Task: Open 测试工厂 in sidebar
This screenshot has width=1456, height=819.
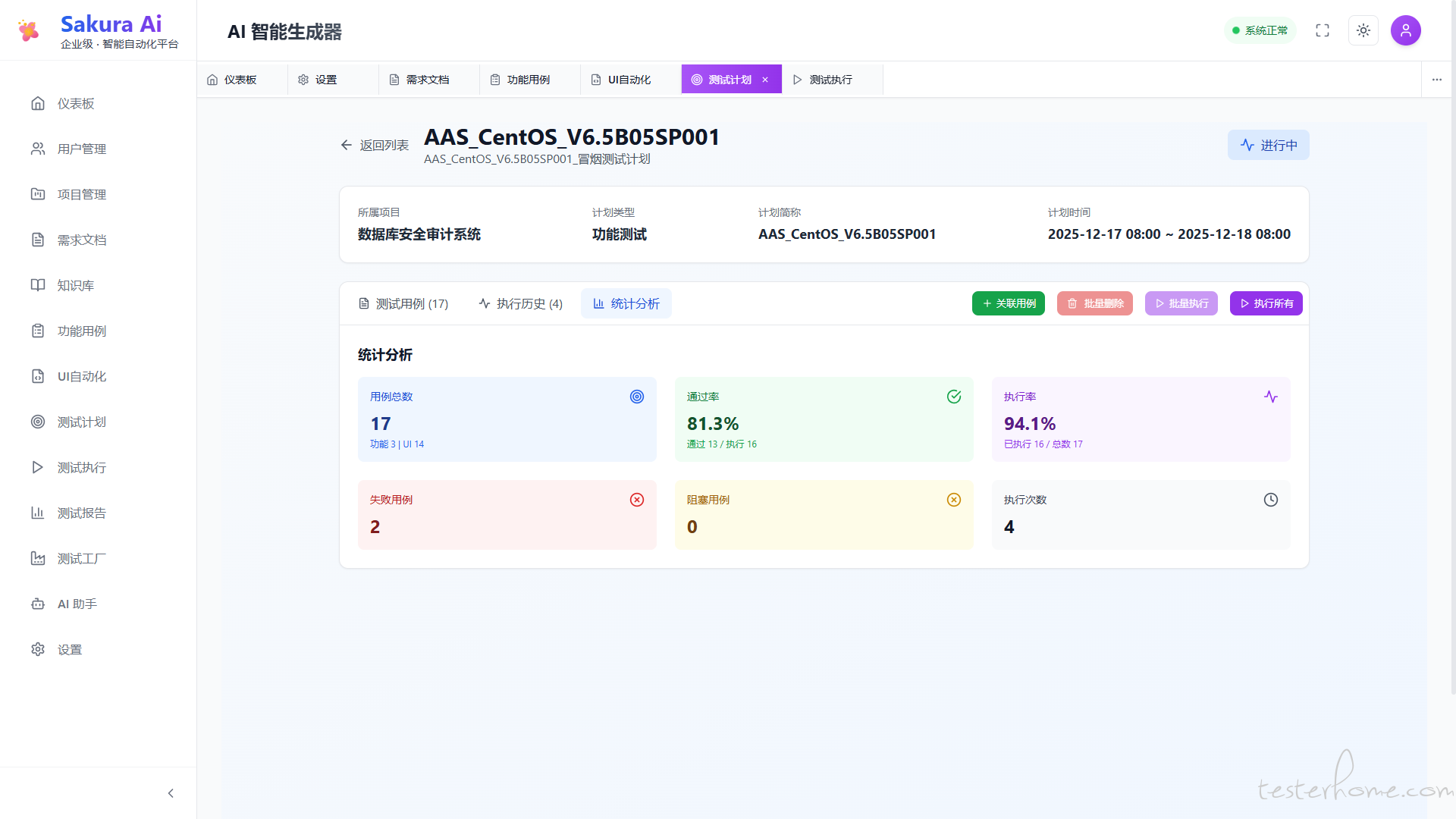Action: (81, 558)
